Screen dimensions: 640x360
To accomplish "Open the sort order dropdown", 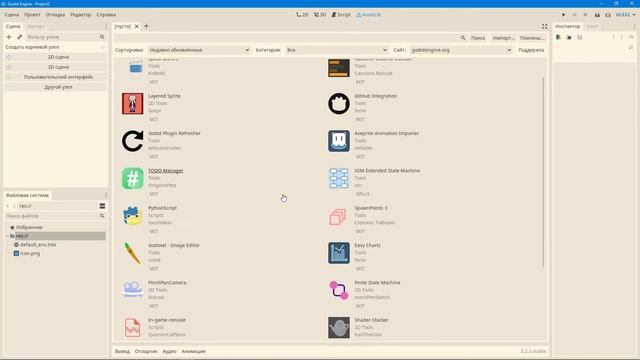I will pos(199,50).
